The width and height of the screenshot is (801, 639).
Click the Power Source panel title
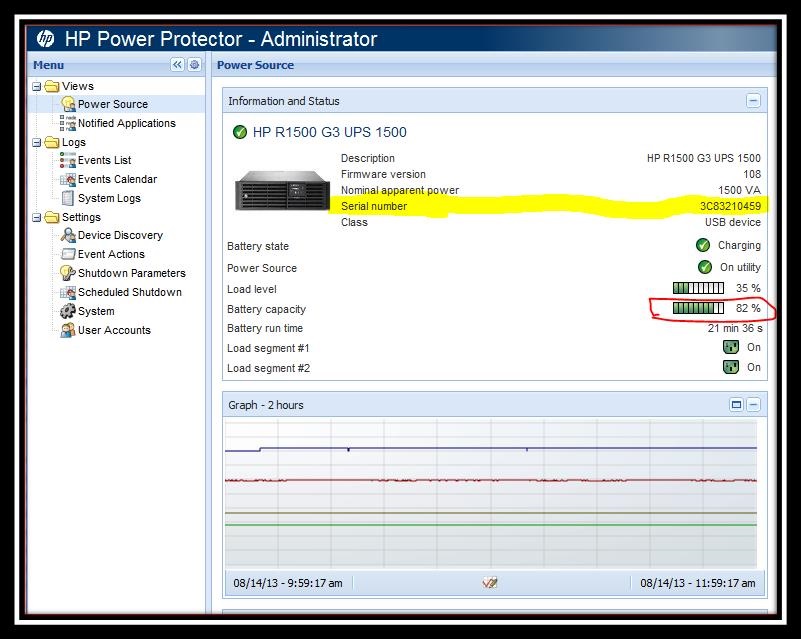click(x=255, y=65)
